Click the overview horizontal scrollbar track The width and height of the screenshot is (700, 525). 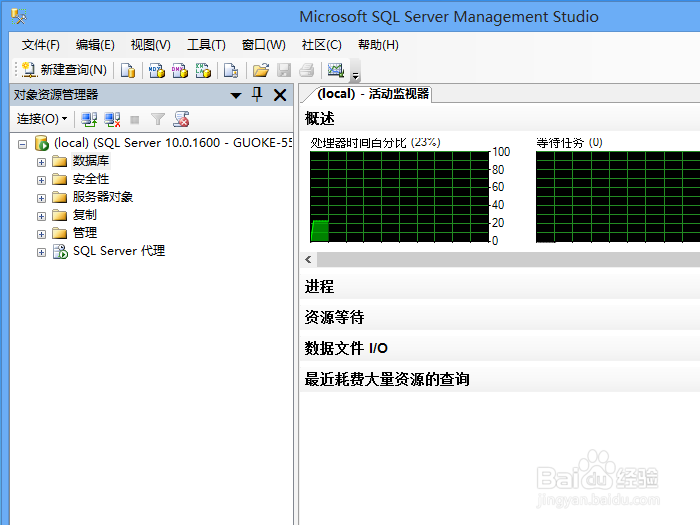coord(508,259)
